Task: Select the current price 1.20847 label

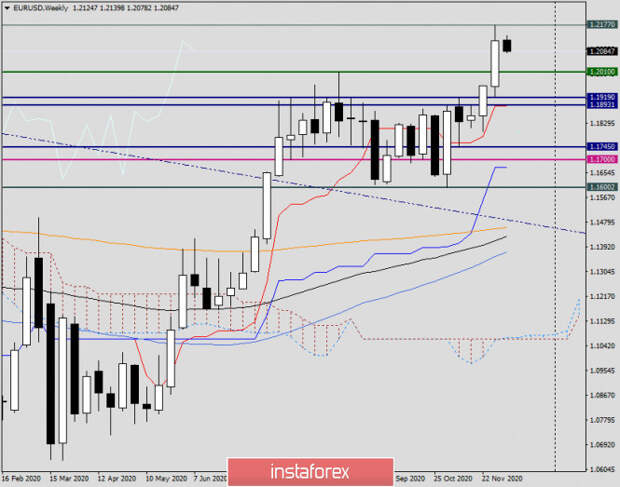Action: pos(601,50)
